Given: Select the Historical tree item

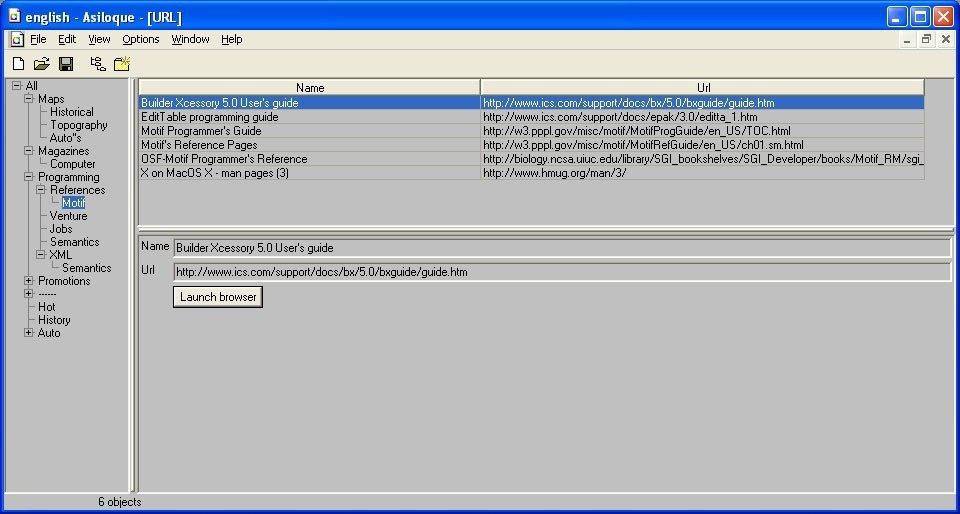Looking at the screenshot, I should coord(72,112).
